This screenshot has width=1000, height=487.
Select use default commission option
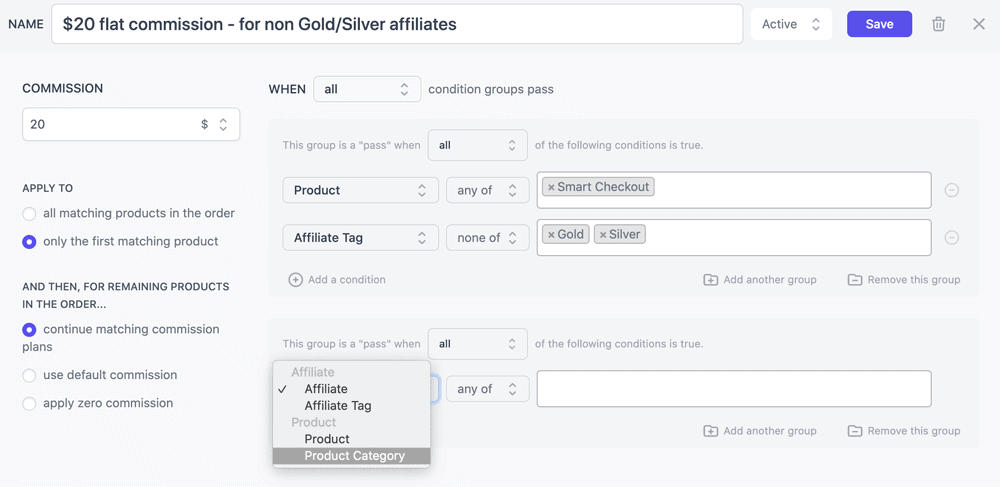[x=30, y=376]
